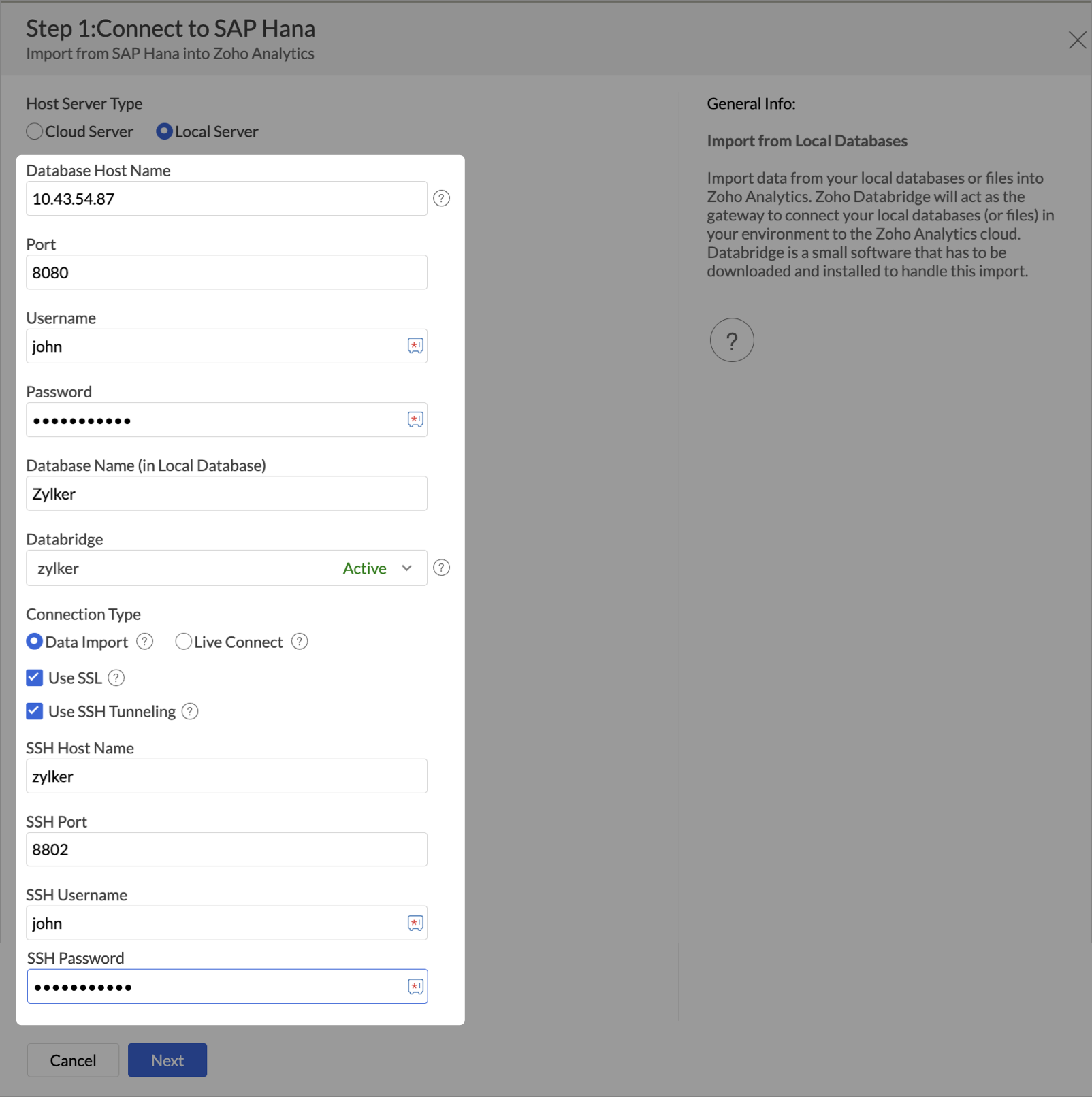1092x1097 pixels.
Task: Click the Cancel button
Action: (x=73, y=1060)
